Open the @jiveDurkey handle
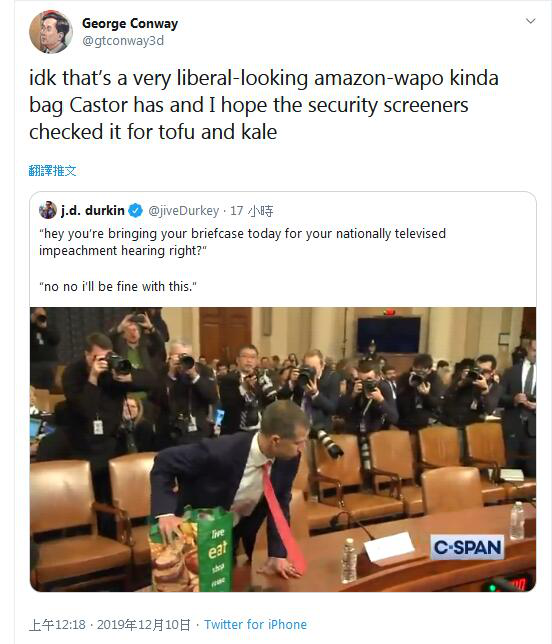 pos(183,211)
